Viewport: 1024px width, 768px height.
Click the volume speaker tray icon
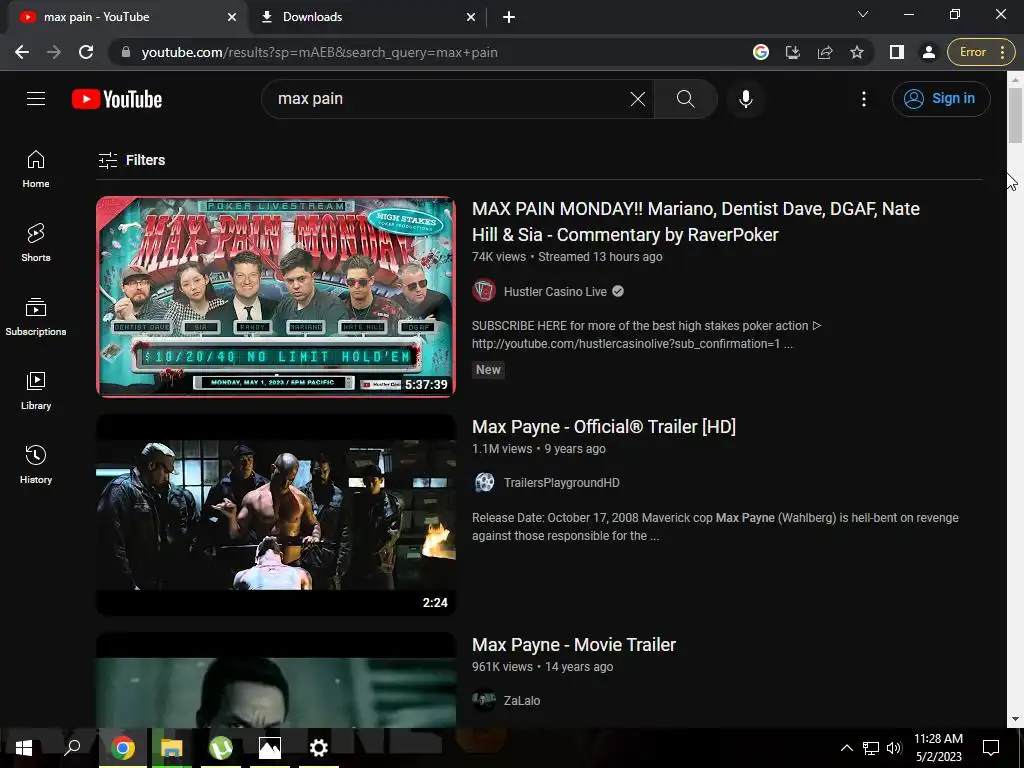(x=894, y=748)
